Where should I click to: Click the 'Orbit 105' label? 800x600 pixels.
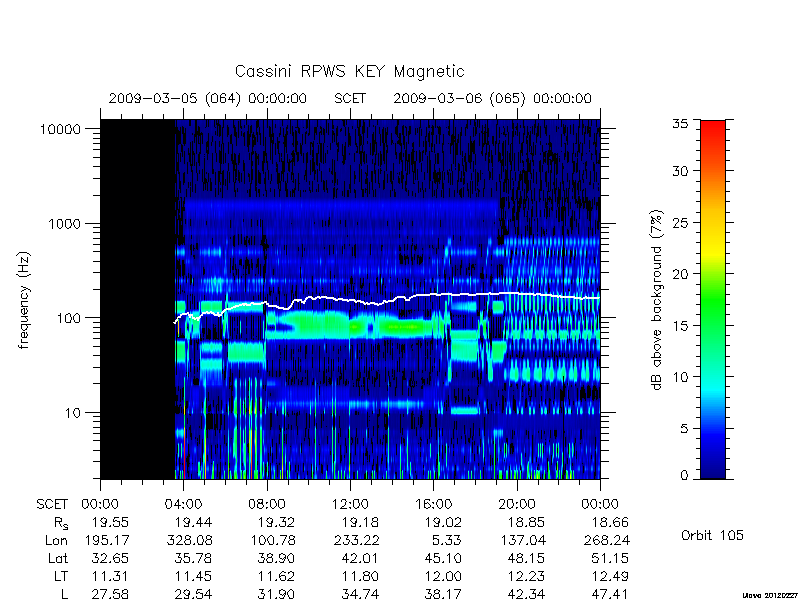tap(712, 536)
